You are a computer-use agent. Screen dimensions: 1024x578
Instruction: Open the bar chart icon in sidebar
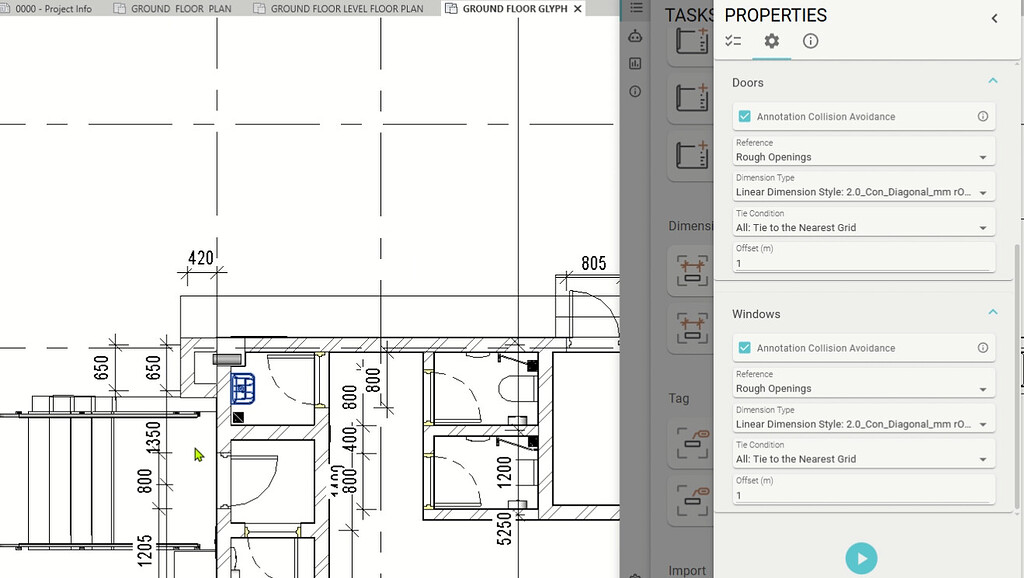tap(635, 64)
